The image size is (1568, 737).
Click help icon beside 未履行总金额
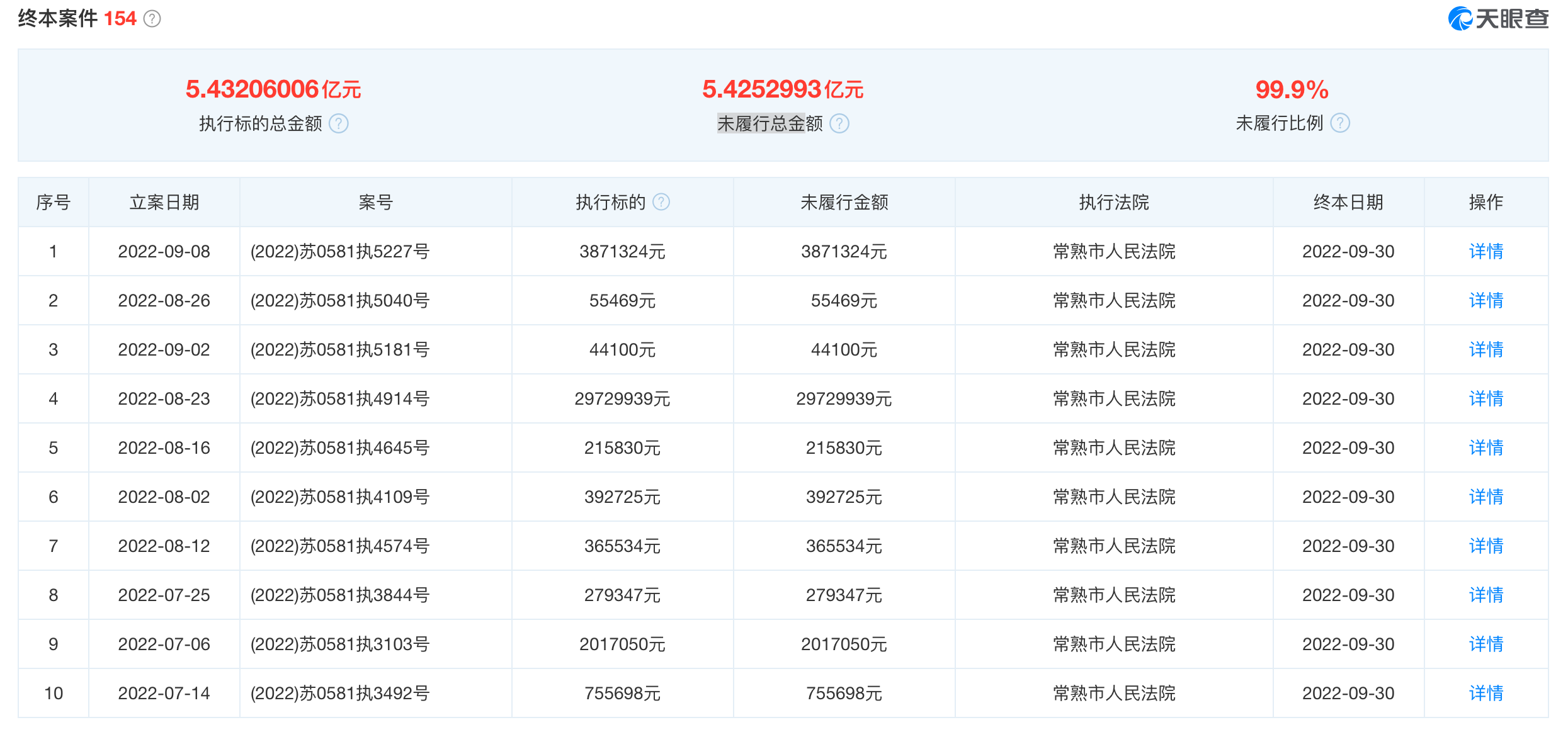(x=839, y=123)
